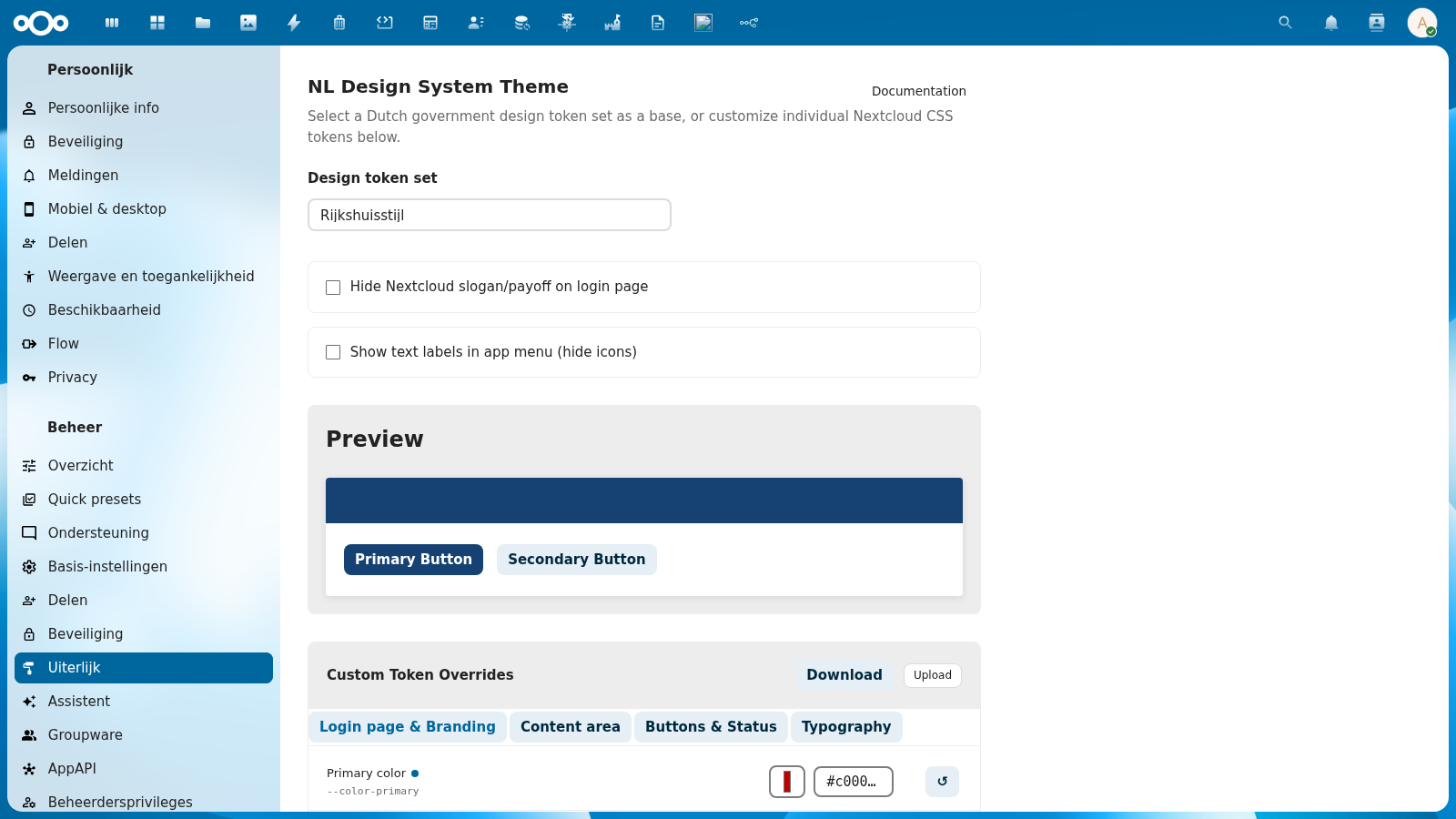This screenshot has width=1456, height=819.
Task: Enable Hide Nextcloud slogan on login page
Action: click(x=333, y=288)
